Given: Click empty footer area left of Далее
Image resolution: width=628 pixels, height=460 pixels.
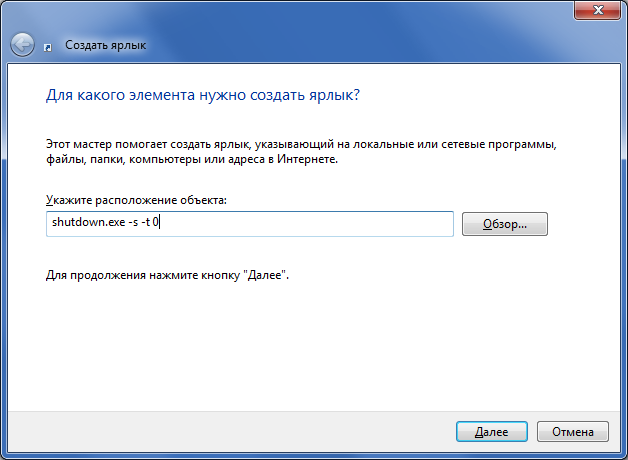Looking at the screenshot, I should (x=230, y=432).
